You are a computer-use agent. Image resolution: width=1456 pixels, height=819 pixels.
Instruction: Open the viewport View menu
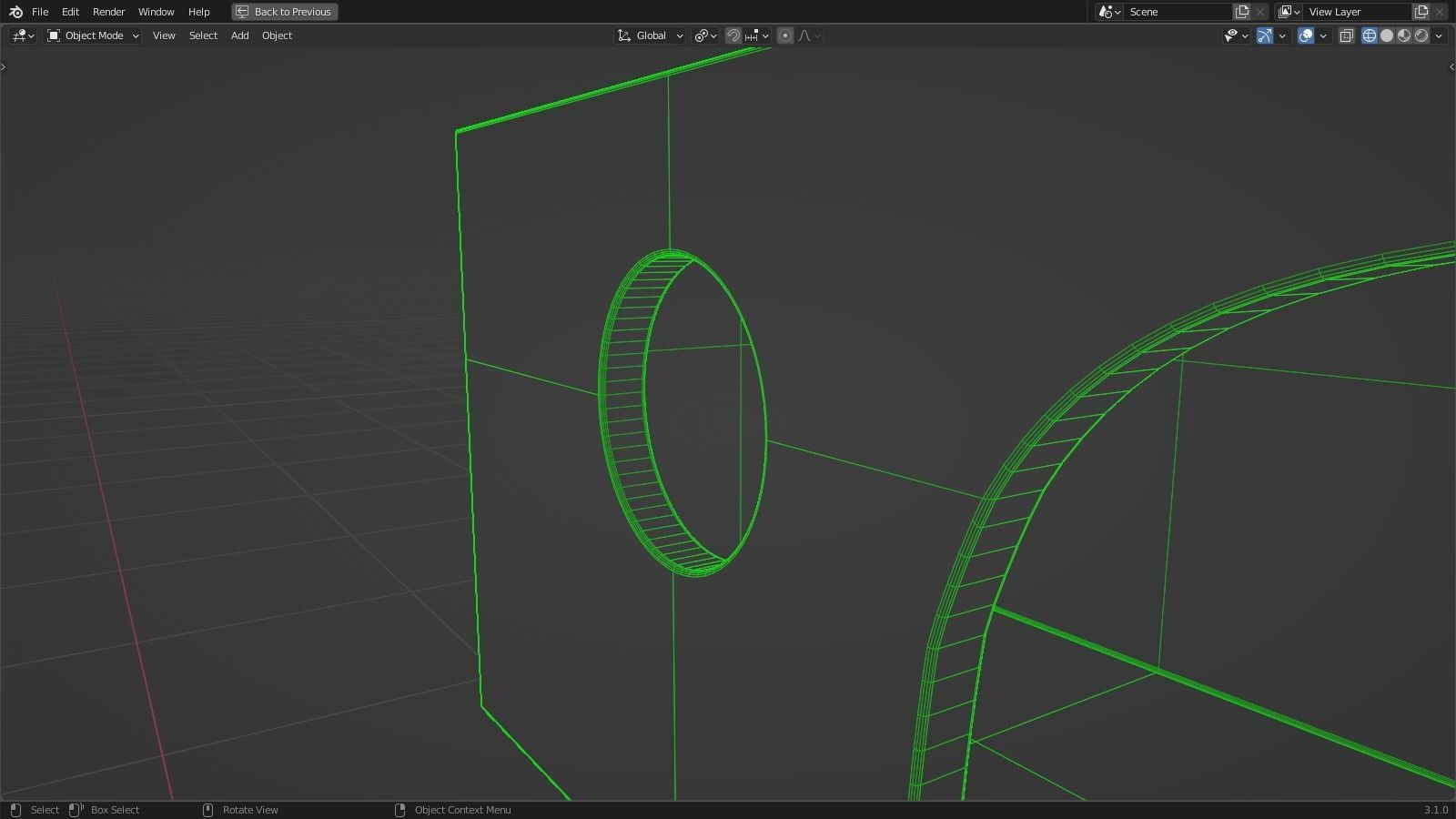[x=164, y=35]
